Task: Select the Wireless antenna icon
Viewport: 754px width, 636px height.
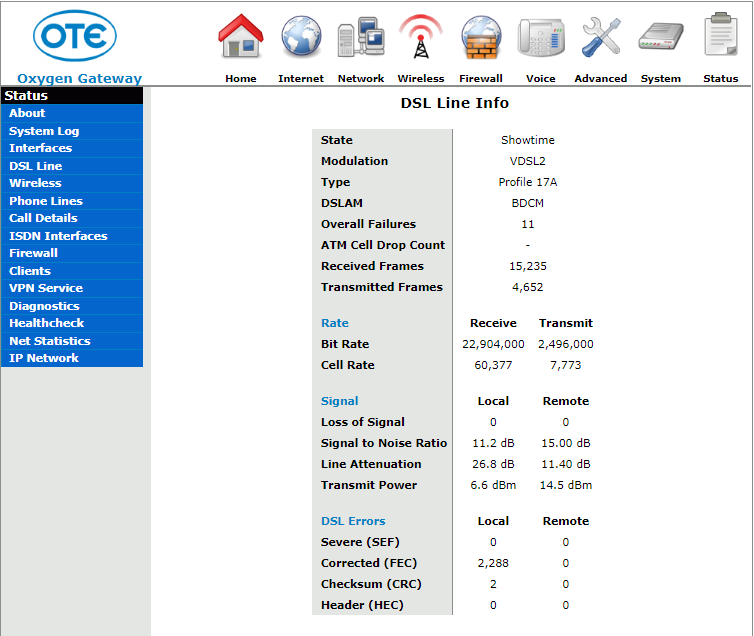Action: [x=421, y=37]
